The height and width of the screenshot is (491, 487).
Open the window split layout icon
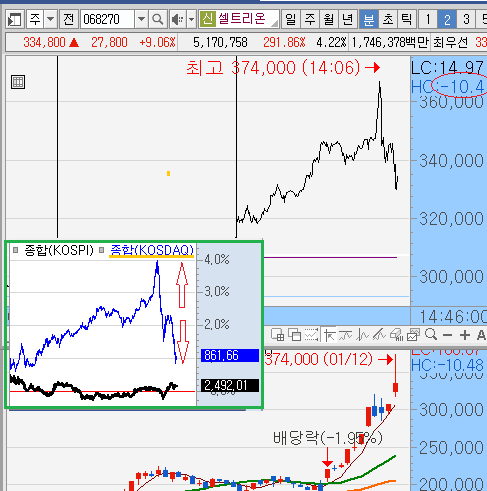277,335
